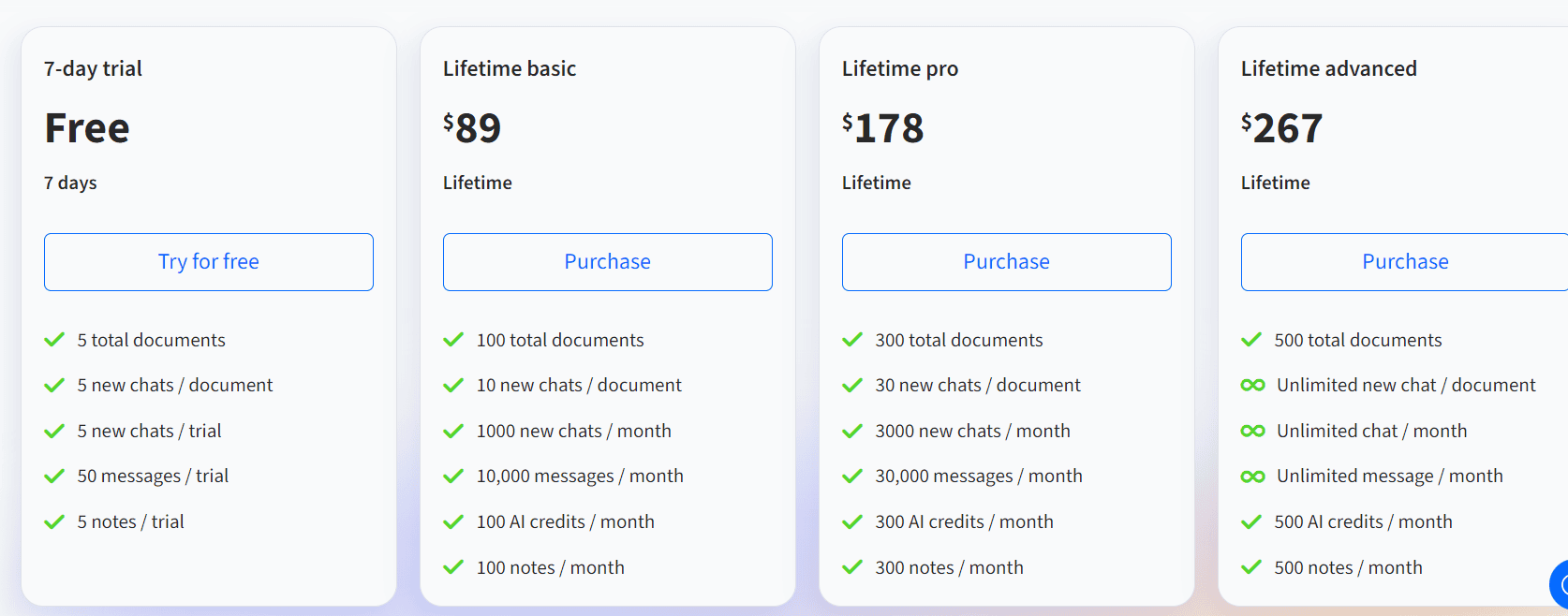Click checkmark beside 30,000 messages / month
This screenshot has width=1568, height=616.
(x=852, y=476)
